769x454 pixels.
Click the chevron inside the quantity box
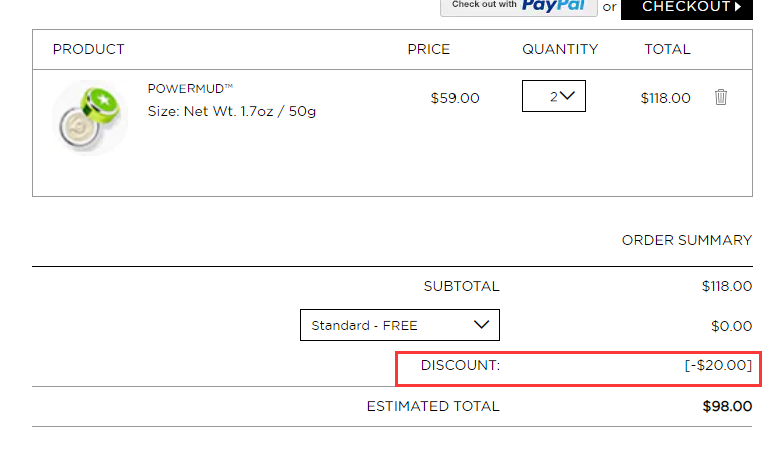click(567, 96)
